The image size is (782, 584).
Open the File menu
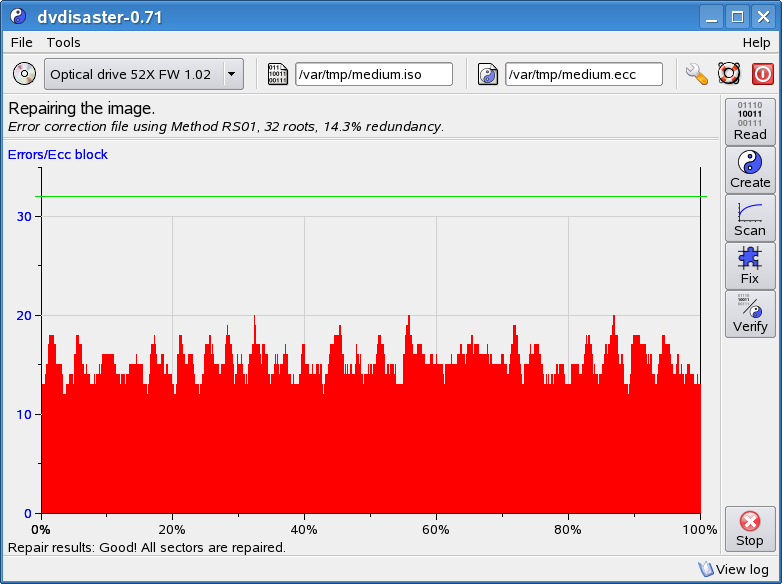pyautogui.click(x=21, y=42)
